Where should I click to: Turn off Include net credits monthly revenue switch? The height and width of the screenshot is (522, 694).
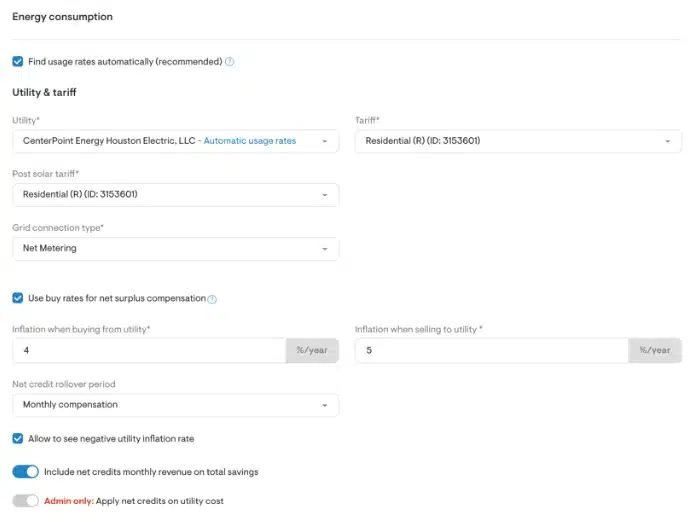coord(26,471)
